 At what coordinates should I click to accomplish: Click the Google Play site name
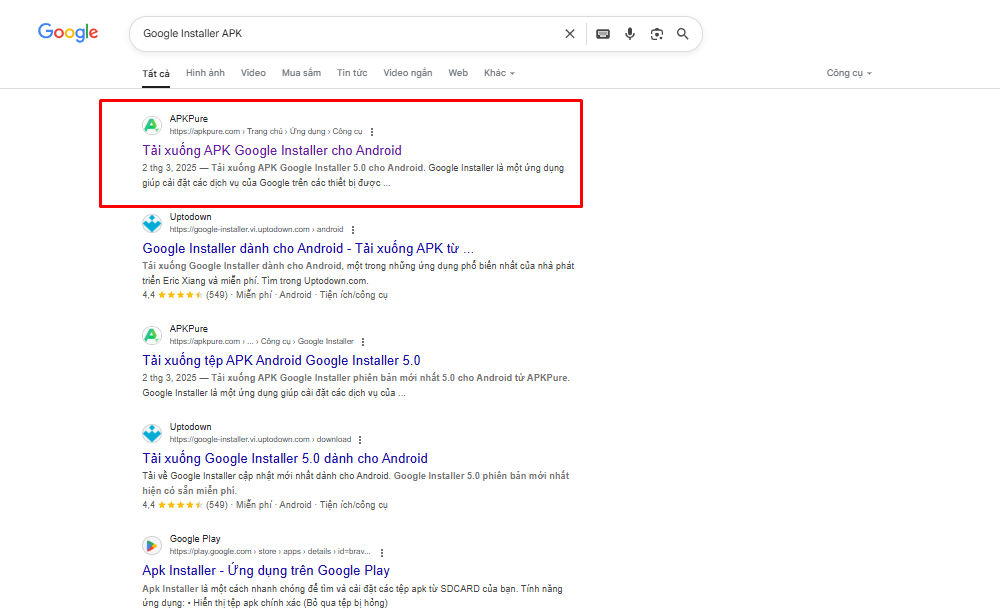[x=195, y=539]
